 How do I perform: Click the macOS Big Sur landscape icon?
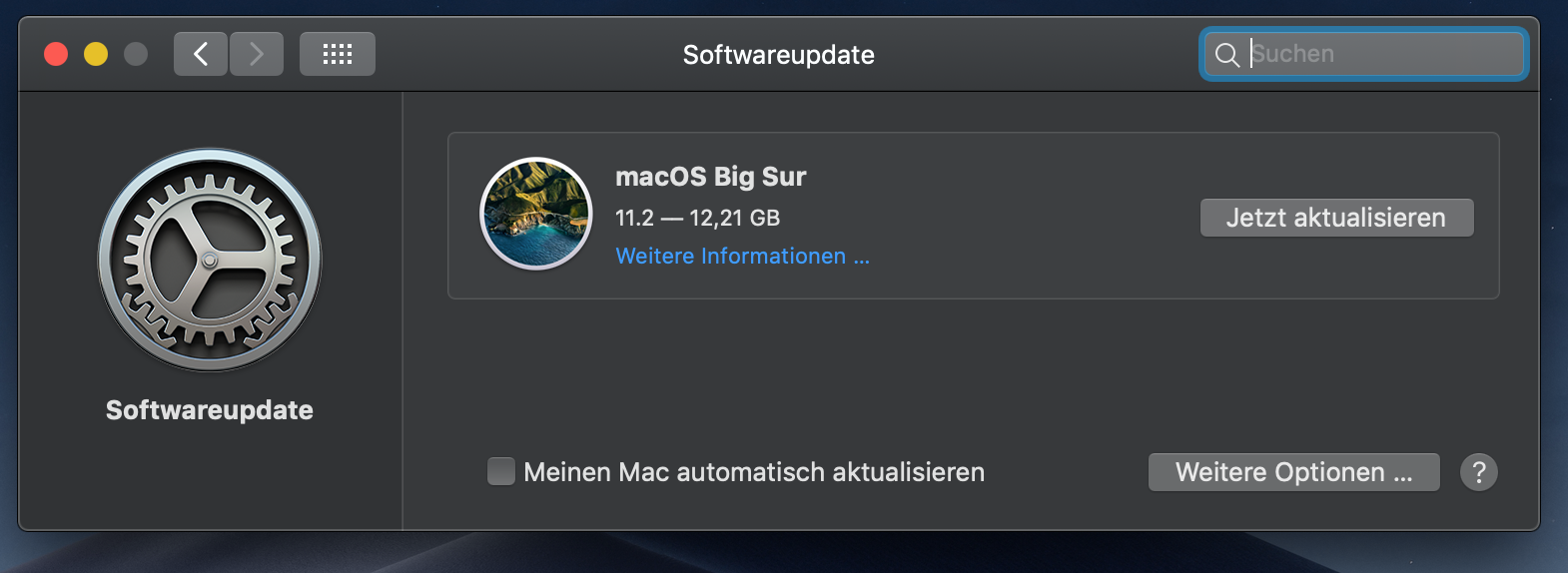[536, 214]
